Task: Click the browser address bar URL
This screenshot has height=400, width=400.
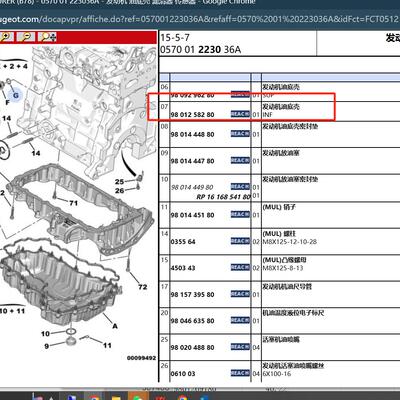Action: [x=199, y=19]
